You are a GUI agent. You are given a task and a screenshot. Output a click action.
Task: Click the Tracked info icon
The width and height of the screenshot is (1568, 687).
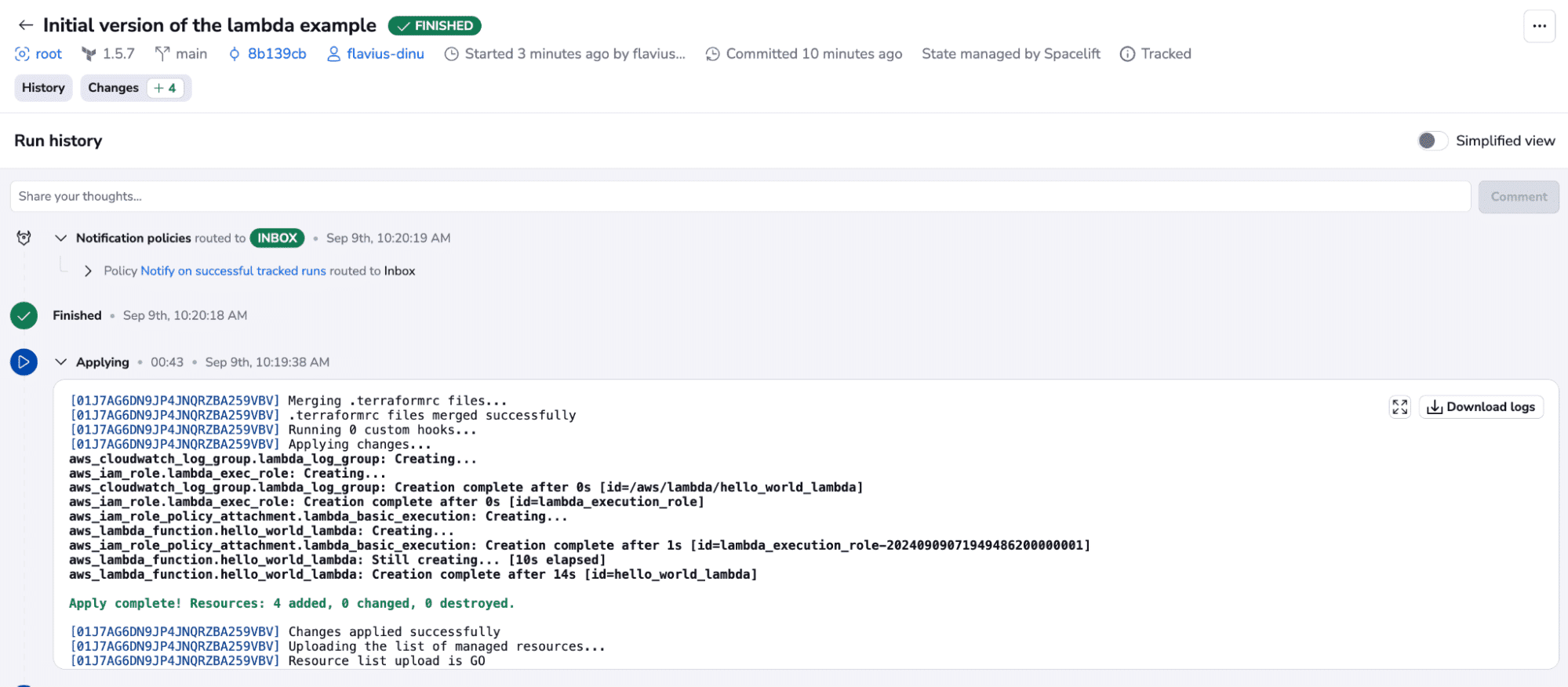[x=1127, y=54]
